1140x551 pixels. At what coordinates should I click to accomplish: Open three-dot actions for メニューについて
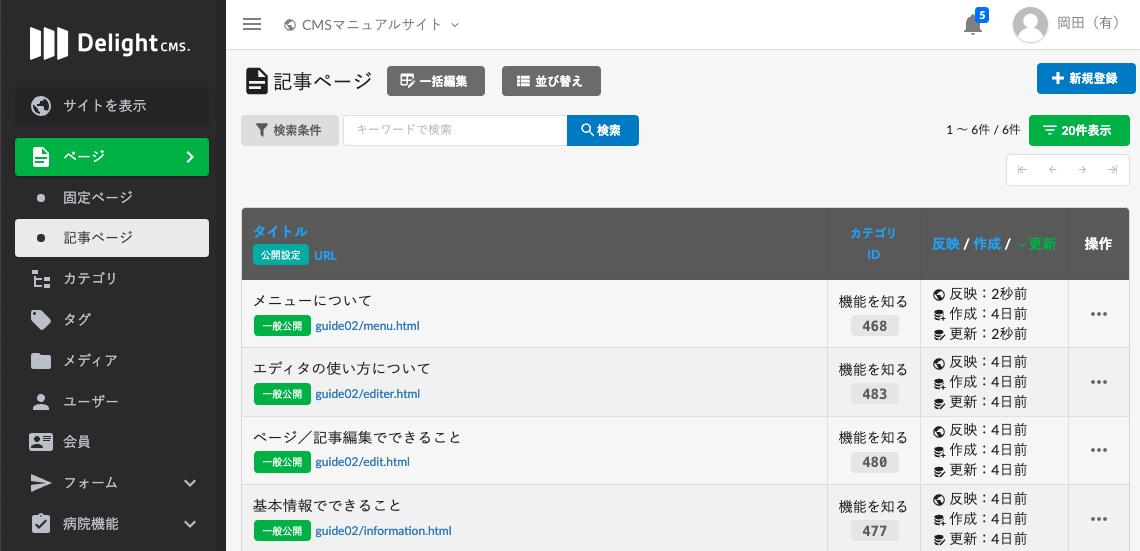click(1099, 314)
